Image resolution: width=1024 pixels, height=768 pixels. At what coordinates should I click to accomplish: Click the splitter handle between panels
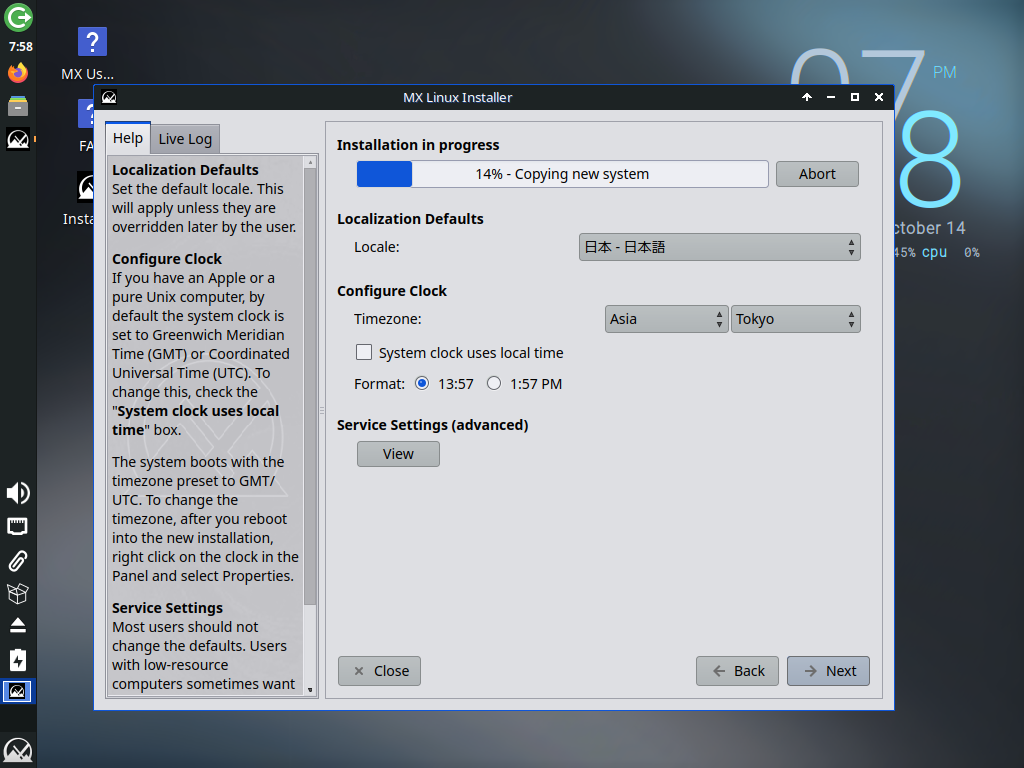coord(322,411)
